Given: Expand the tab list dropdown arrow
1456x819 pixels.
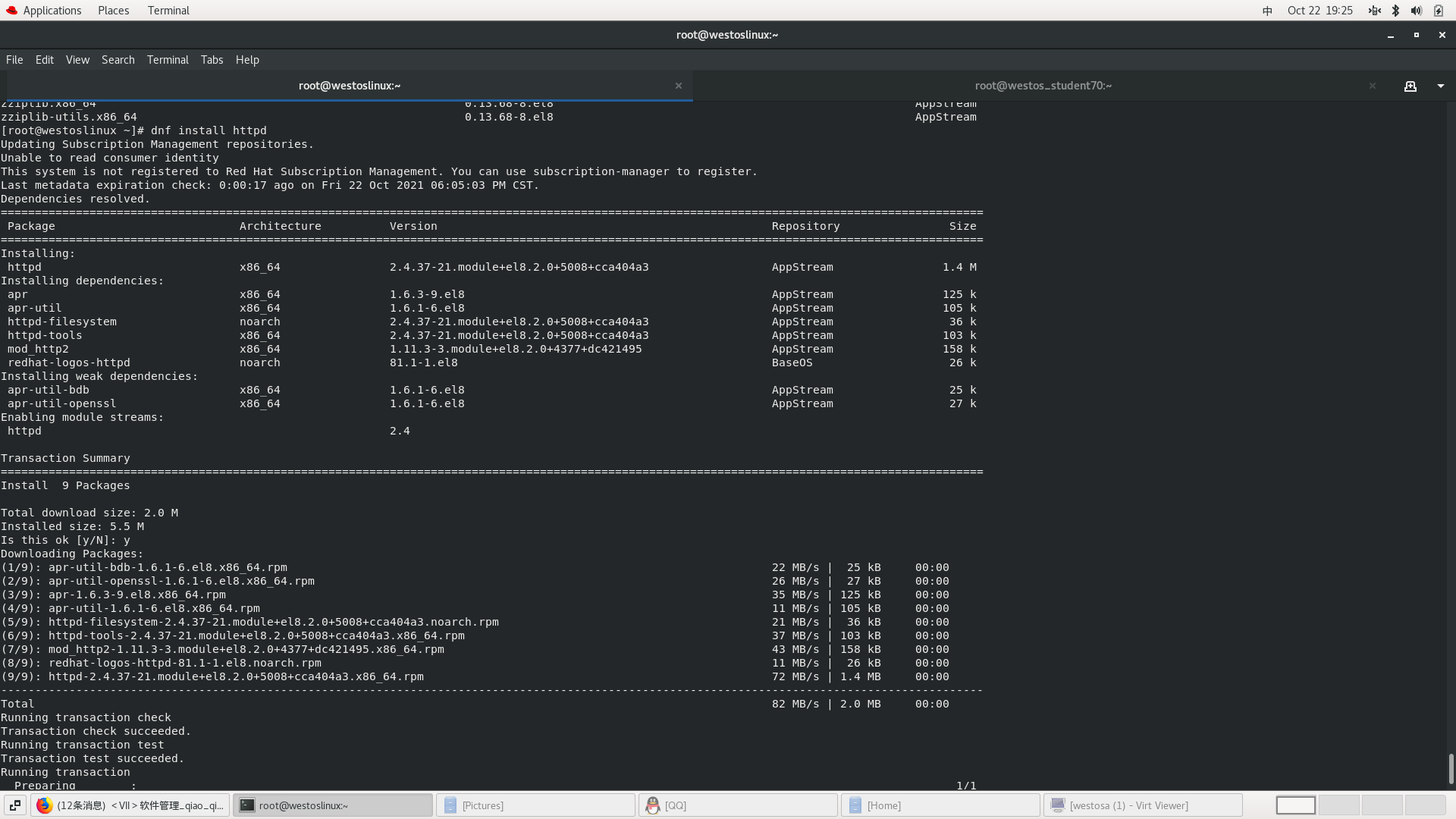Looking at the screenshot, I should [x=1441, y=86].
